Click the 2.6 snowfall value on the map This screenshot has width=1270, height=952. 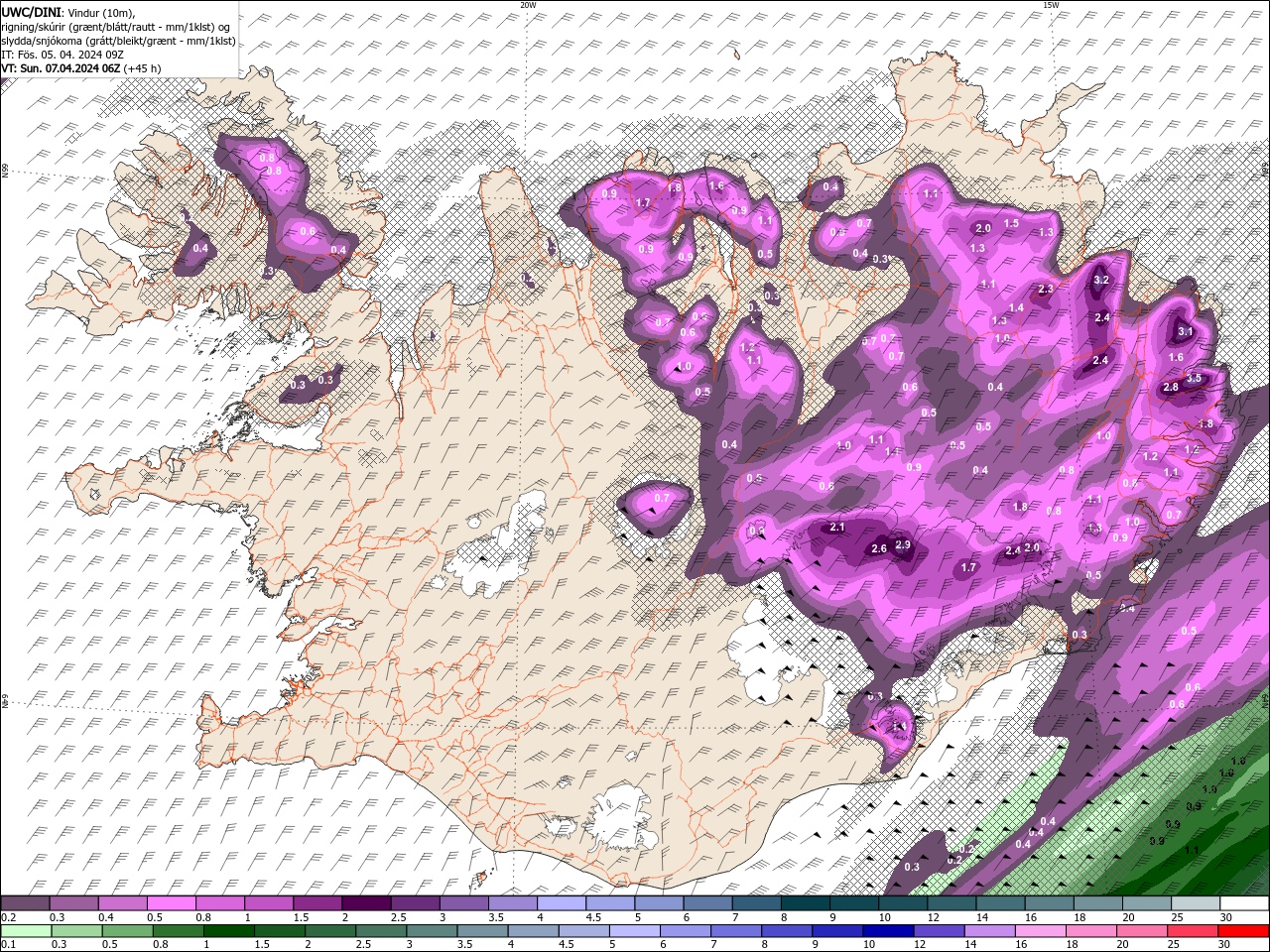tap(878, 549)
